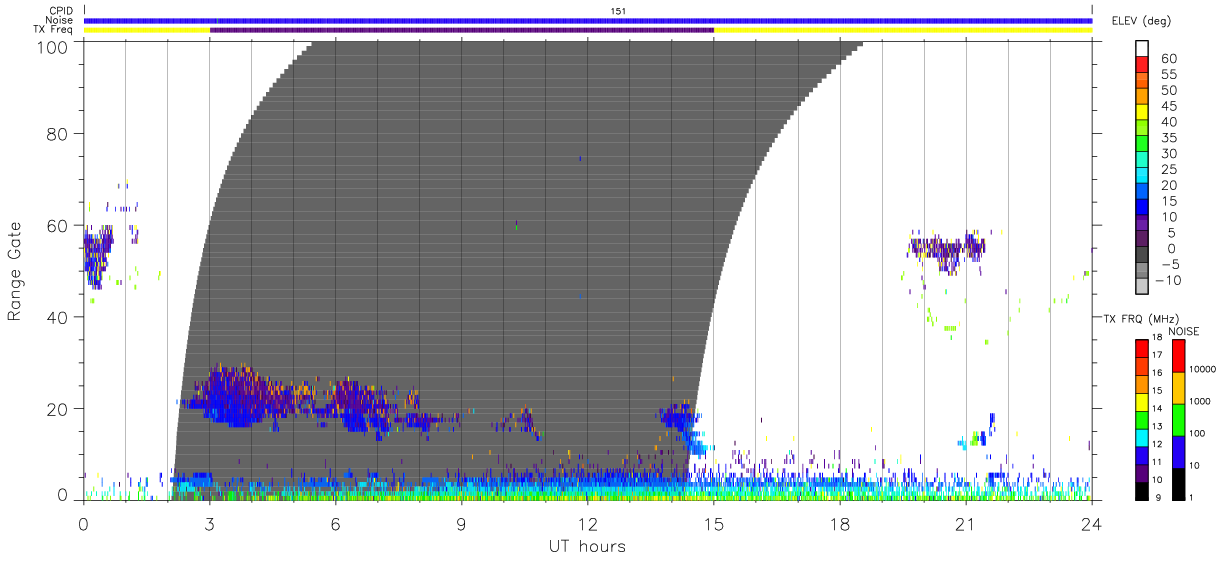This screenshot has height=567, width=1228.
Task: Click x-axis tick label 21
Action: point(965,523)
